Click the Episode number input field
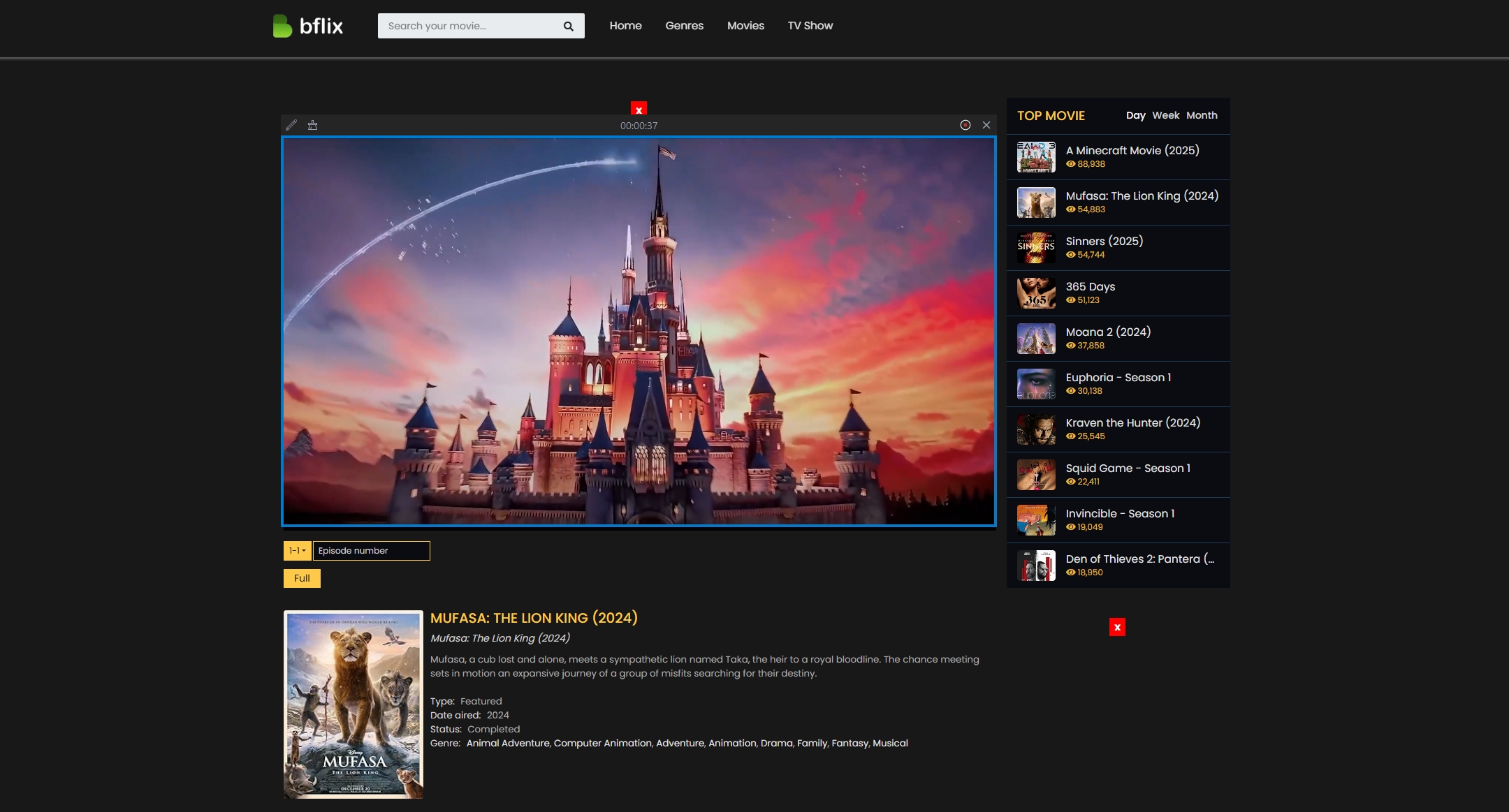This screenshot has height=812, width=1509. pyautogui.click(x=372, y=551)
